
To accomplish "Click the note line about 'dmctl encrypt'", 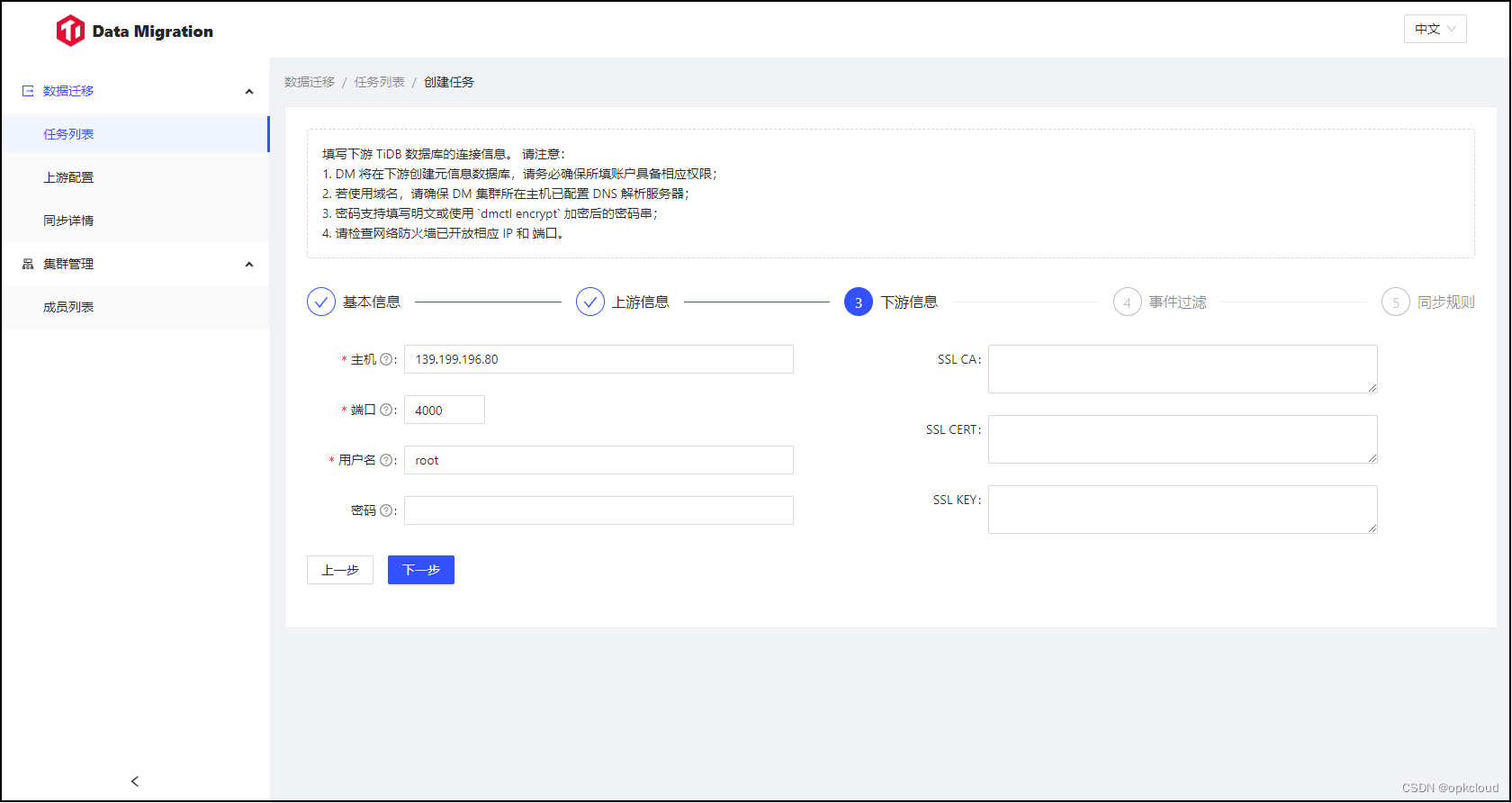I will (x=490, y=213).
